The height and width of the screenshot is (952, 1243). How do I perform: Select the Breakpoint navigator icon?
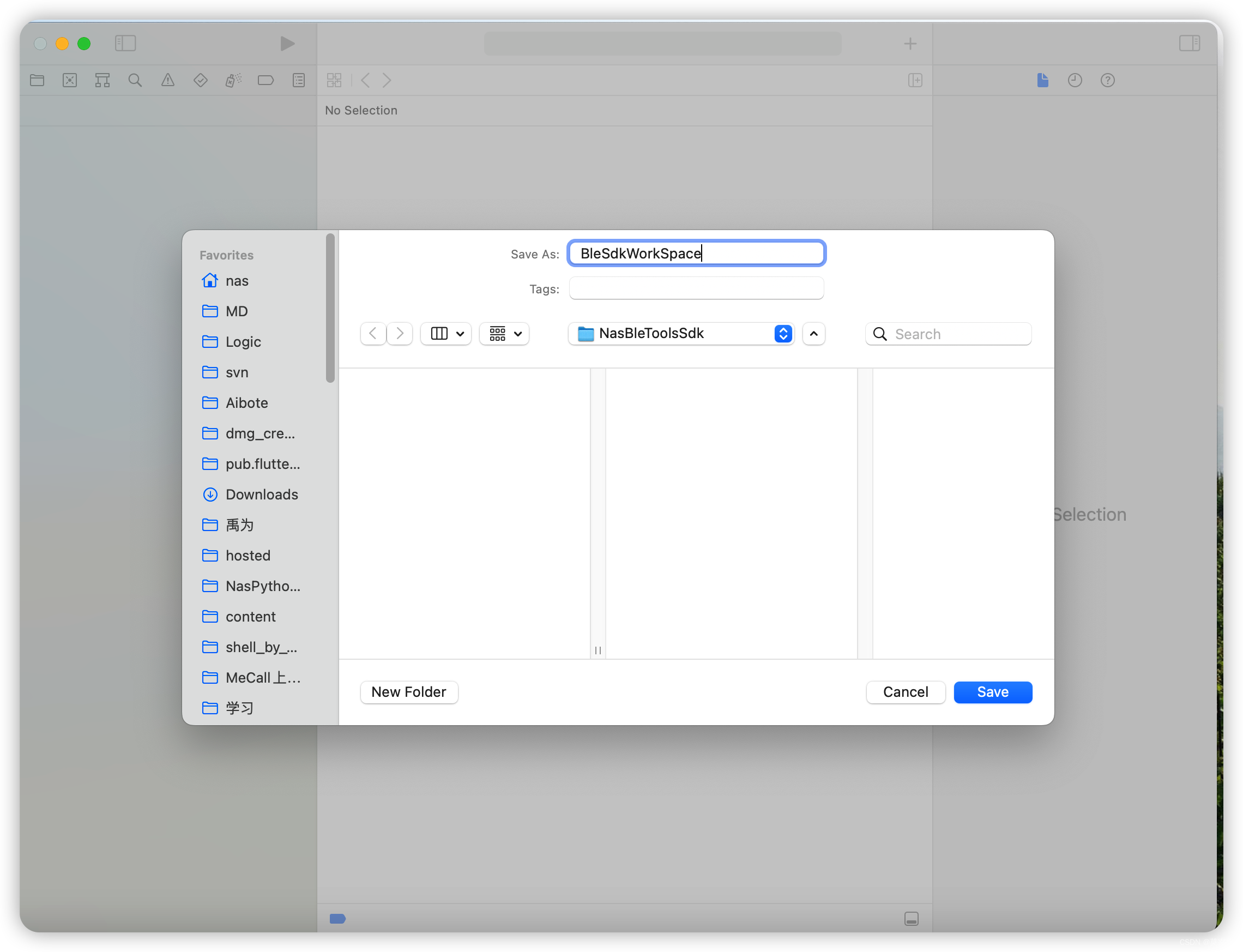click(266, 81)
